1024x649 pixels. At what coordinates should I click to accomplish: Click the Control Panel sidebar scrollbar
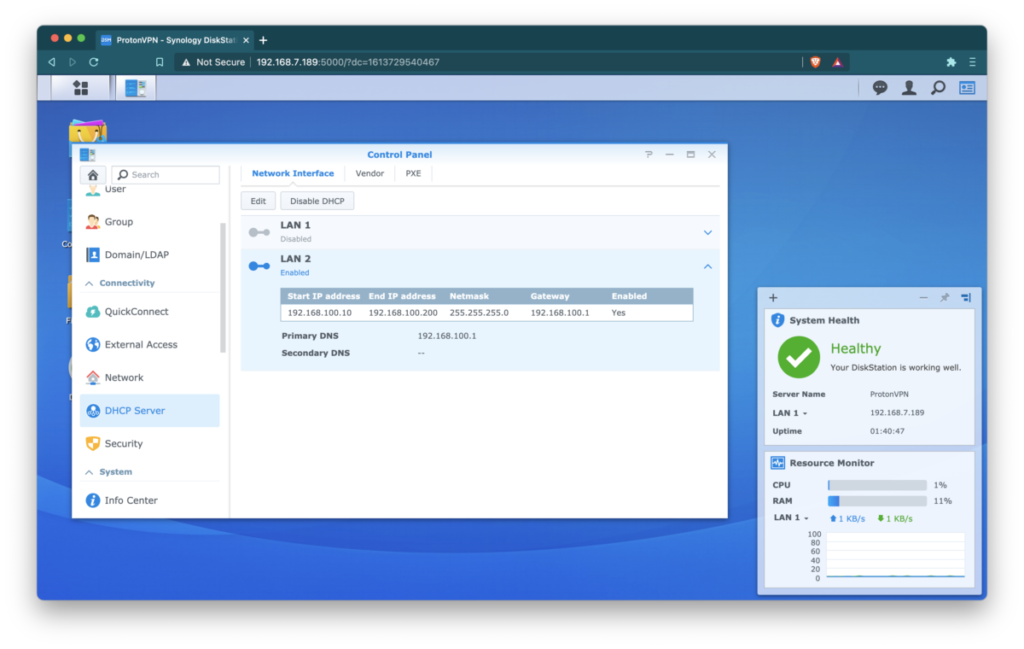tap(223, 287)
